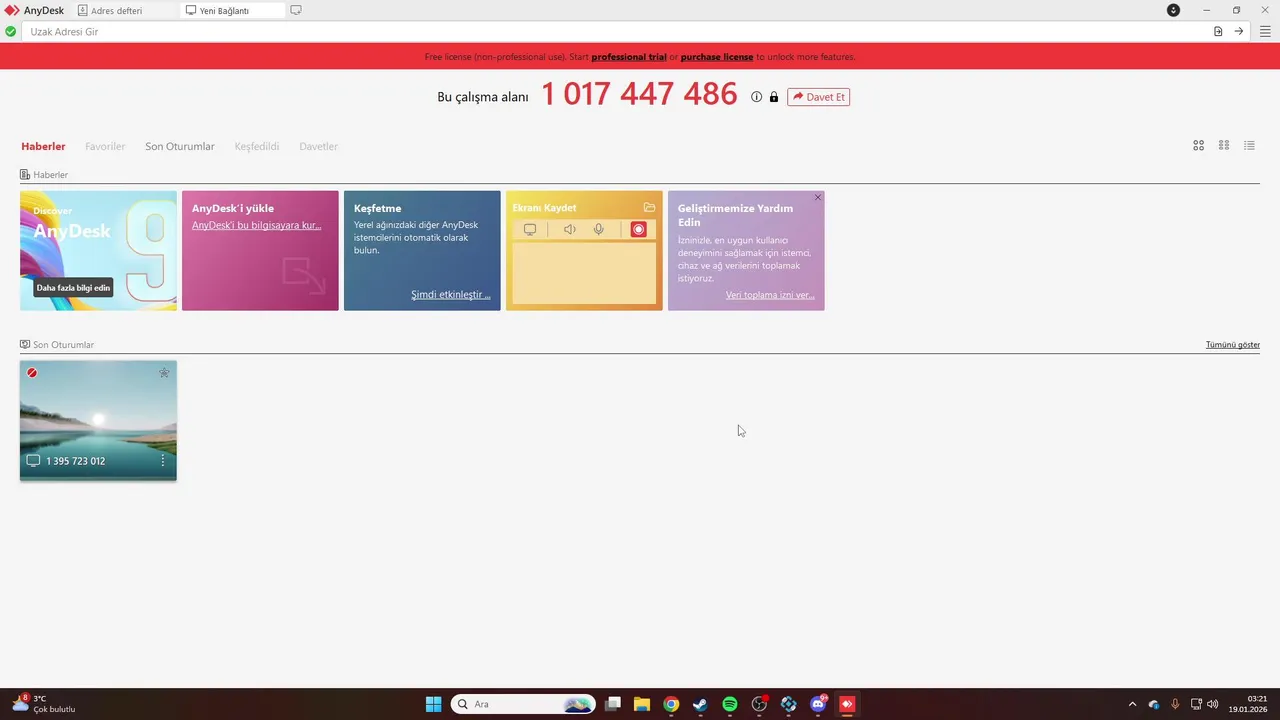Open Spotify from the taskbar

click(x=730, y=704)
